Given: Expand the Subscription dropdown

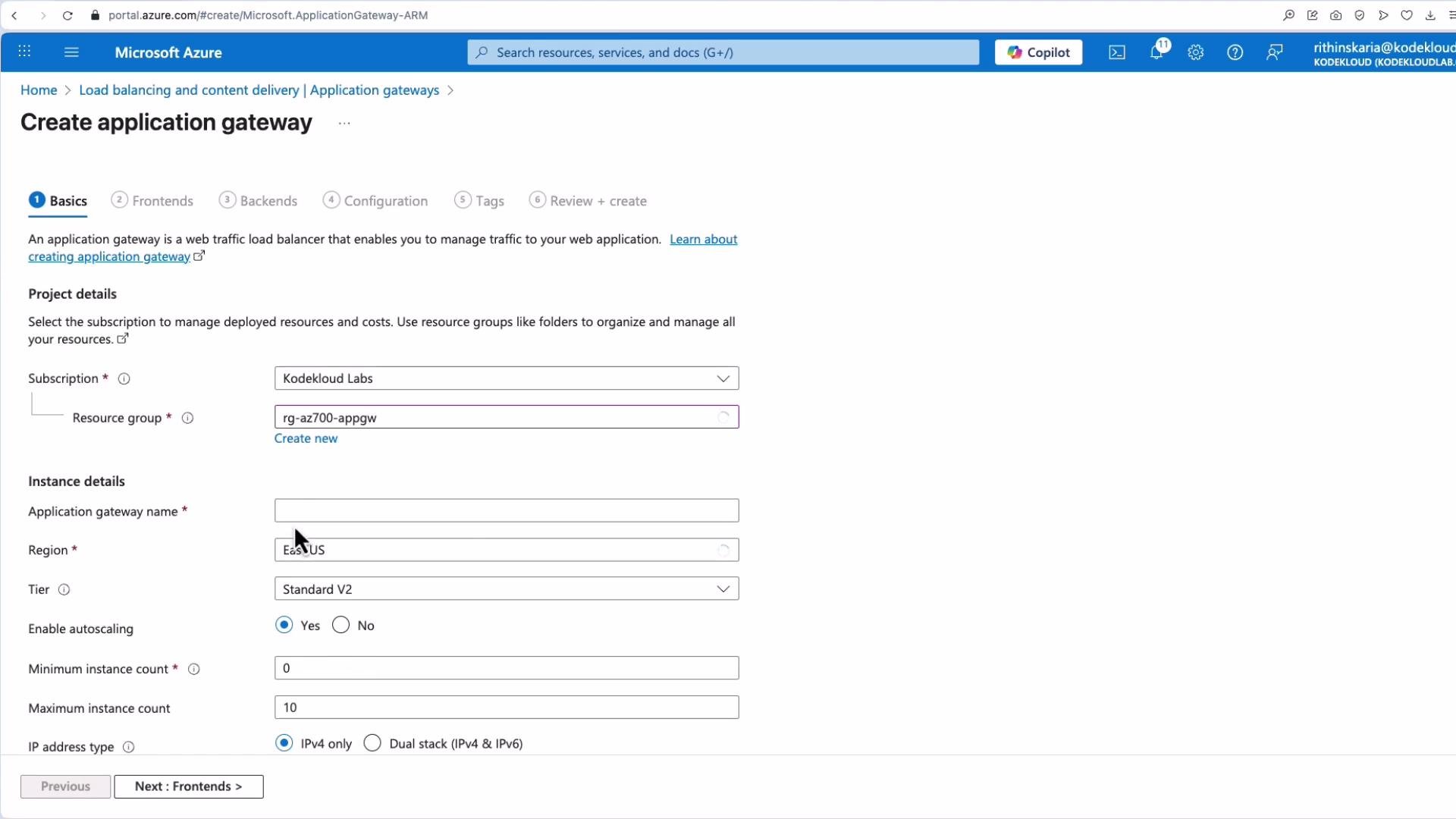Looking at the screenshot, I should click(x=507, y=378).
